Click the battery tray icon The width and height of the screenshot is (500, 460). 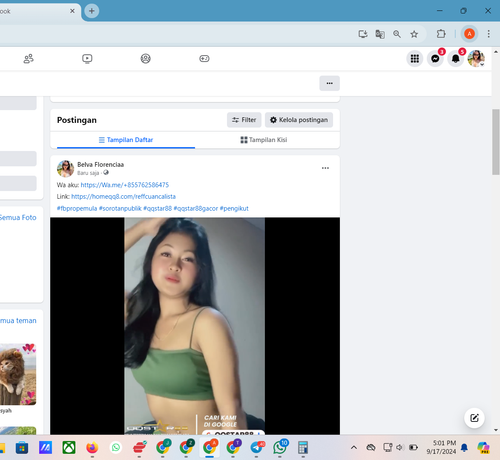point(413,447)
